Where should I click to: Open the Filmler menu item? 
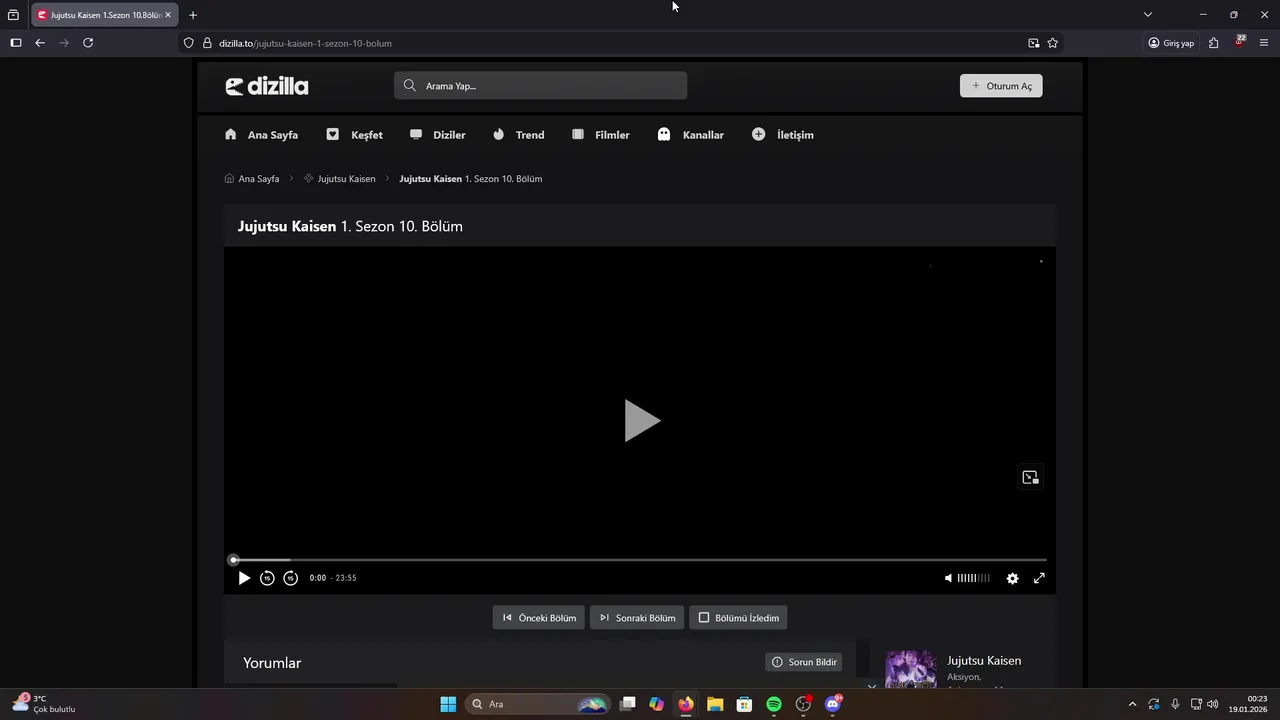coord(600,135)
